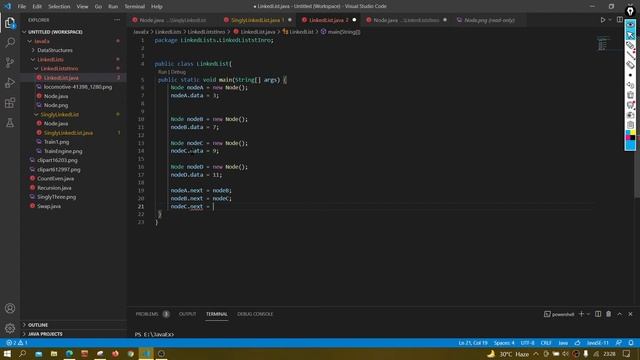
Task: Click Ln 21, Col 19 in status bar
Action: pos(473,343)
